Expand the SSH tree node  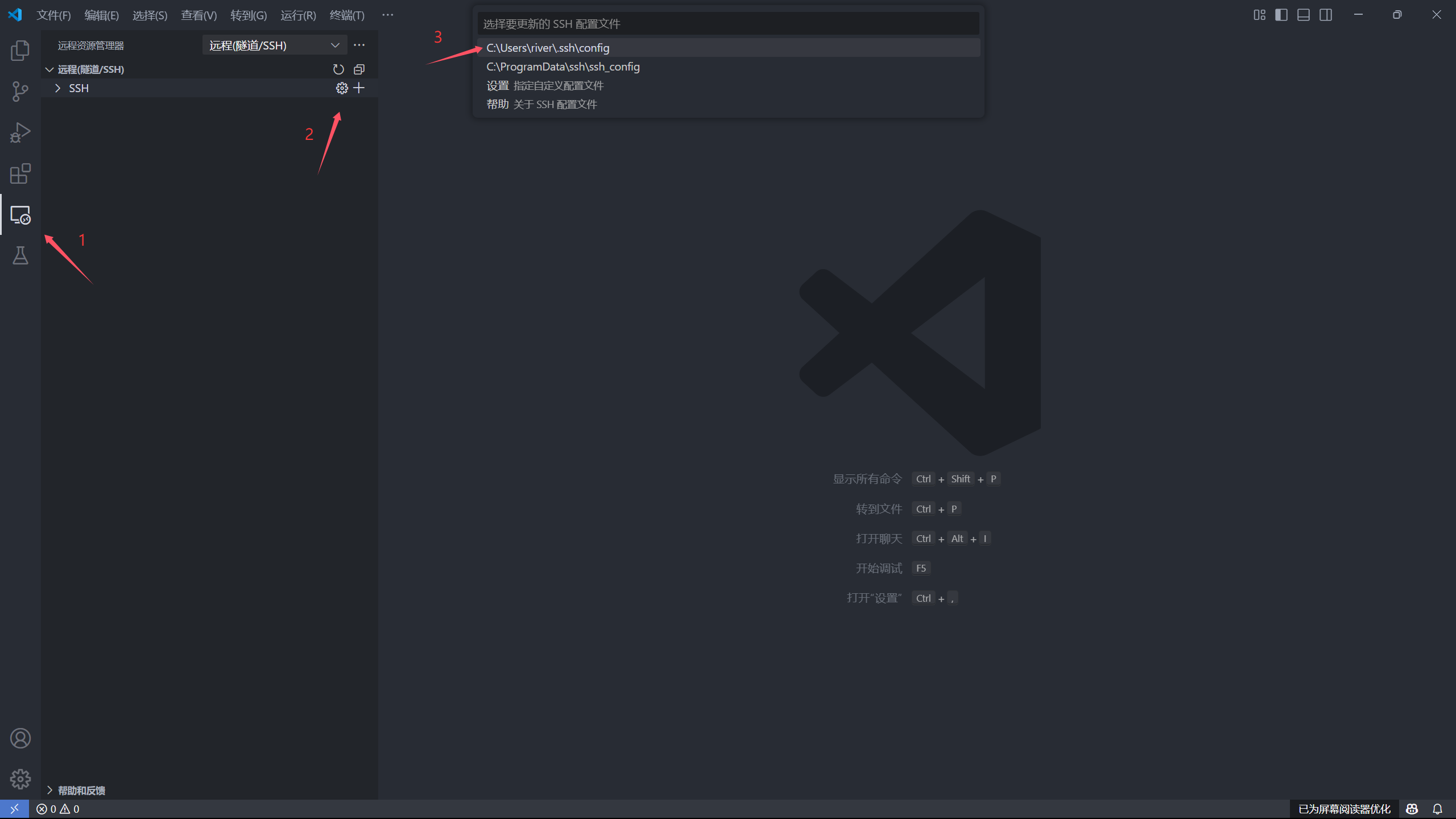point(57,88)
